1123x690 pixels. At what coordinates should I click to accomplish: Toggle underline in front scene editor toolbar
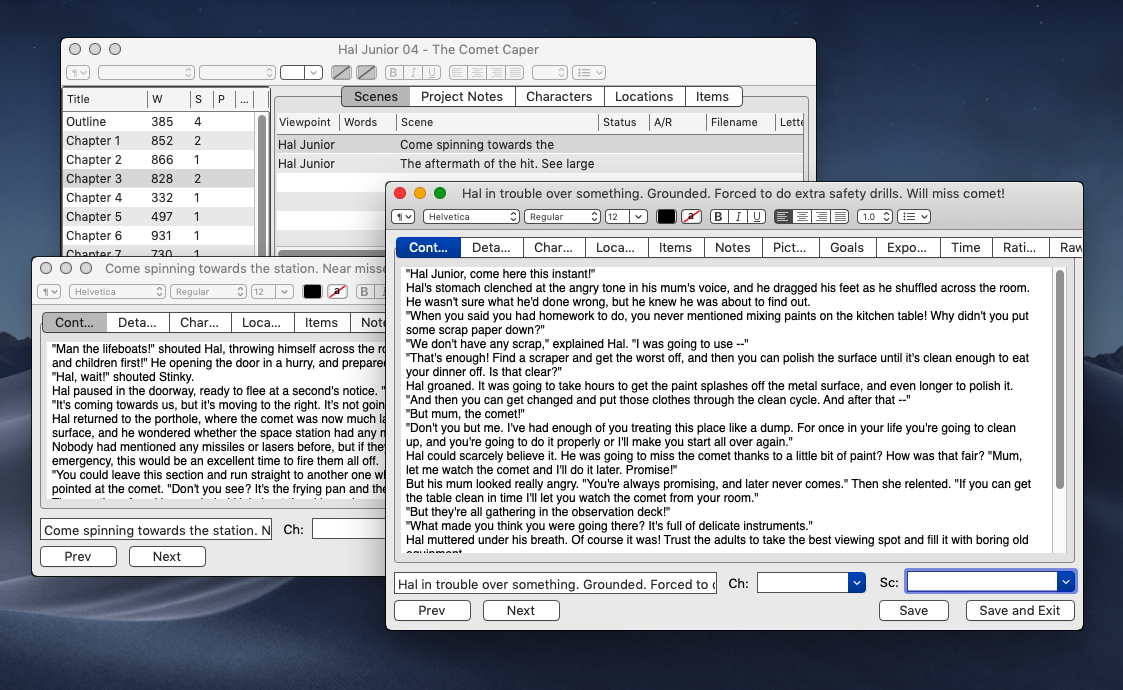pos(756,216)
